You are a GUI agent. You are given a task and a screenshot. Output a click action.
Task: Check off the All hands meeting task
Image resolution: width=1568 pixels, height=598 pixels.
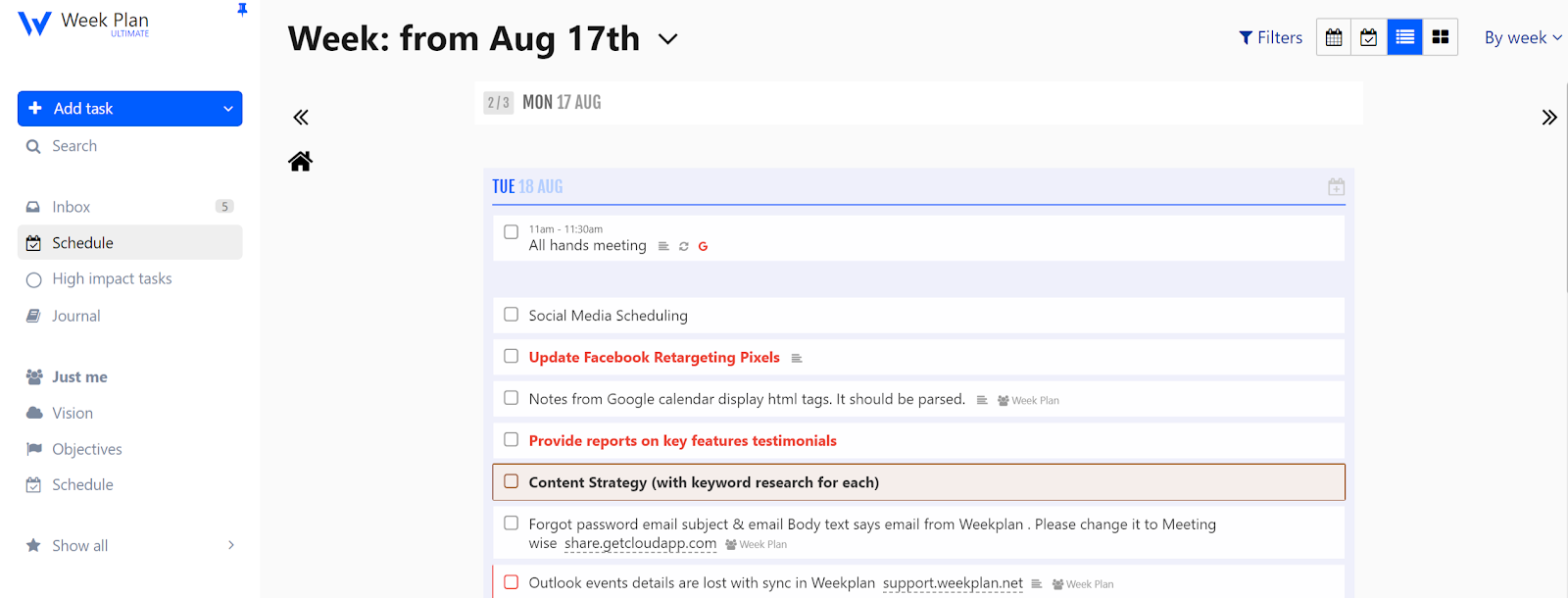click(x=511, y=232)
